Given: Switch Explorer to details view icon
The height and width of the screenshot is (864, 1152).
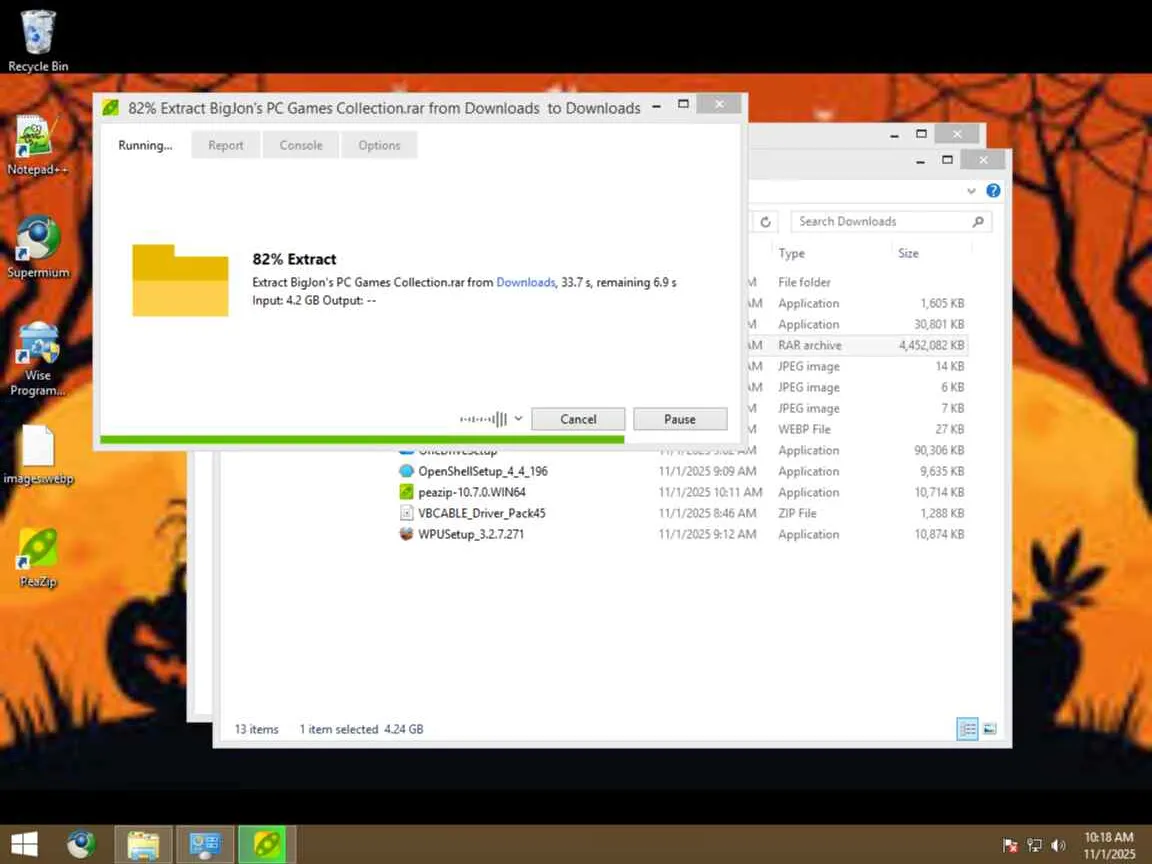Looking at the screenshot, I should pyautogui.click(x=968, y=729).
